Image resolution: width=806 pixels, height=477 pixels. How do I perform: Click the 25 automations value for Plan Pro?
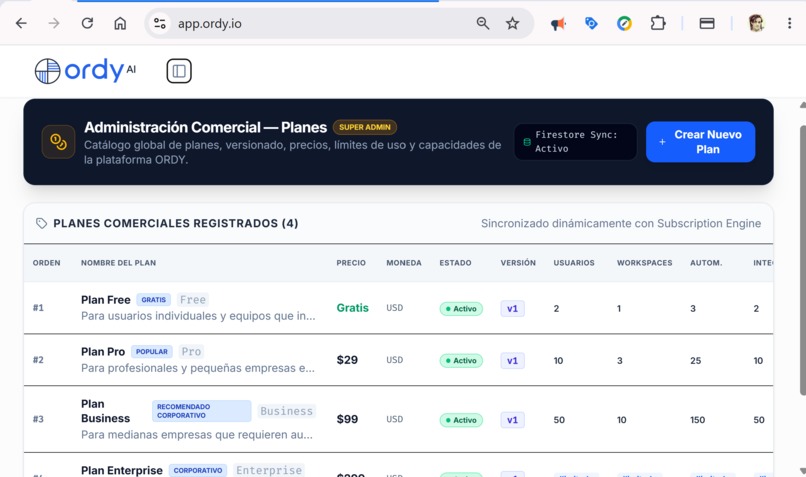tap(695, 360)
